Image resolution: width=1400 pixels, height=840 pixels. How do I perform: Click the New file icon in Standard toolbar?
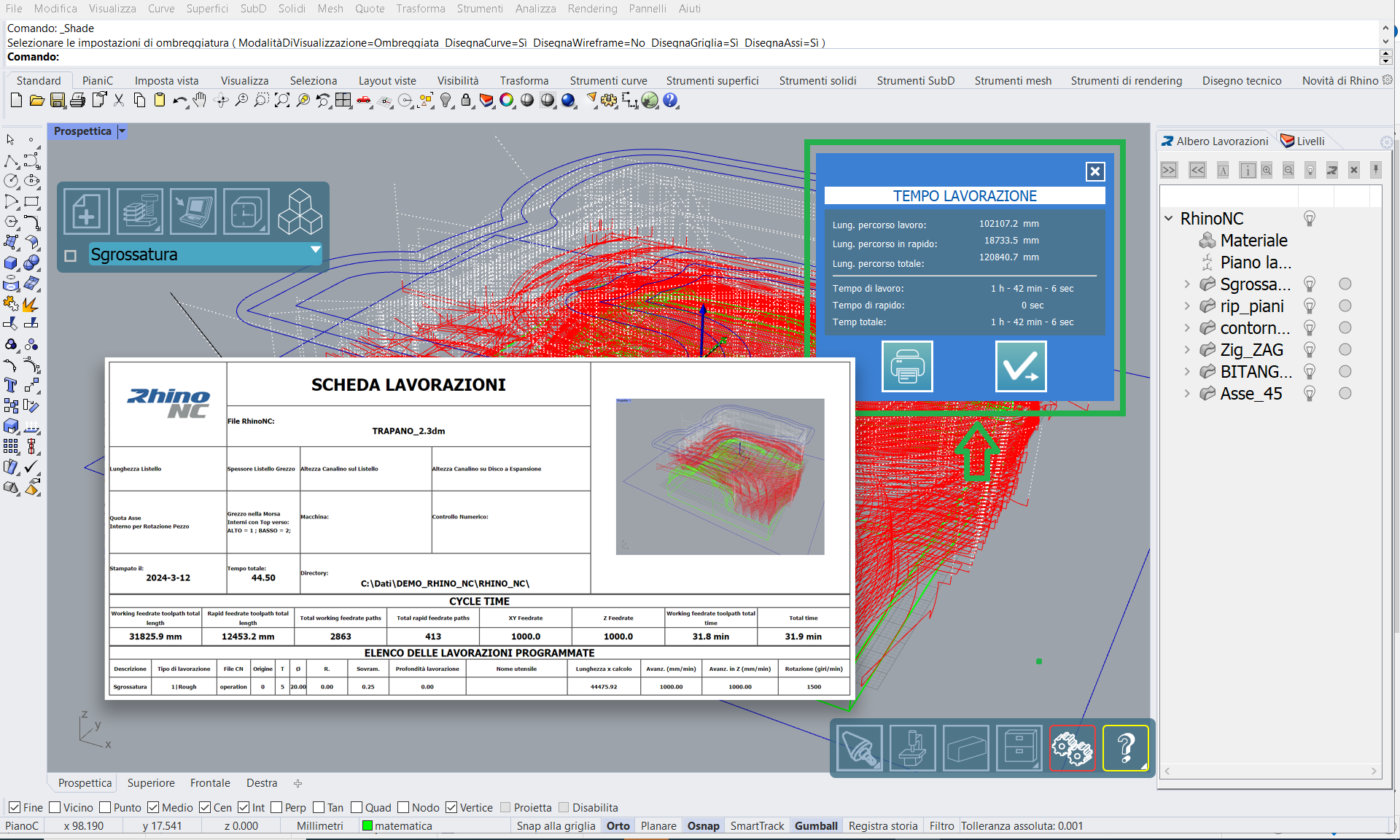pyautogui.click(x=16, y=101)
